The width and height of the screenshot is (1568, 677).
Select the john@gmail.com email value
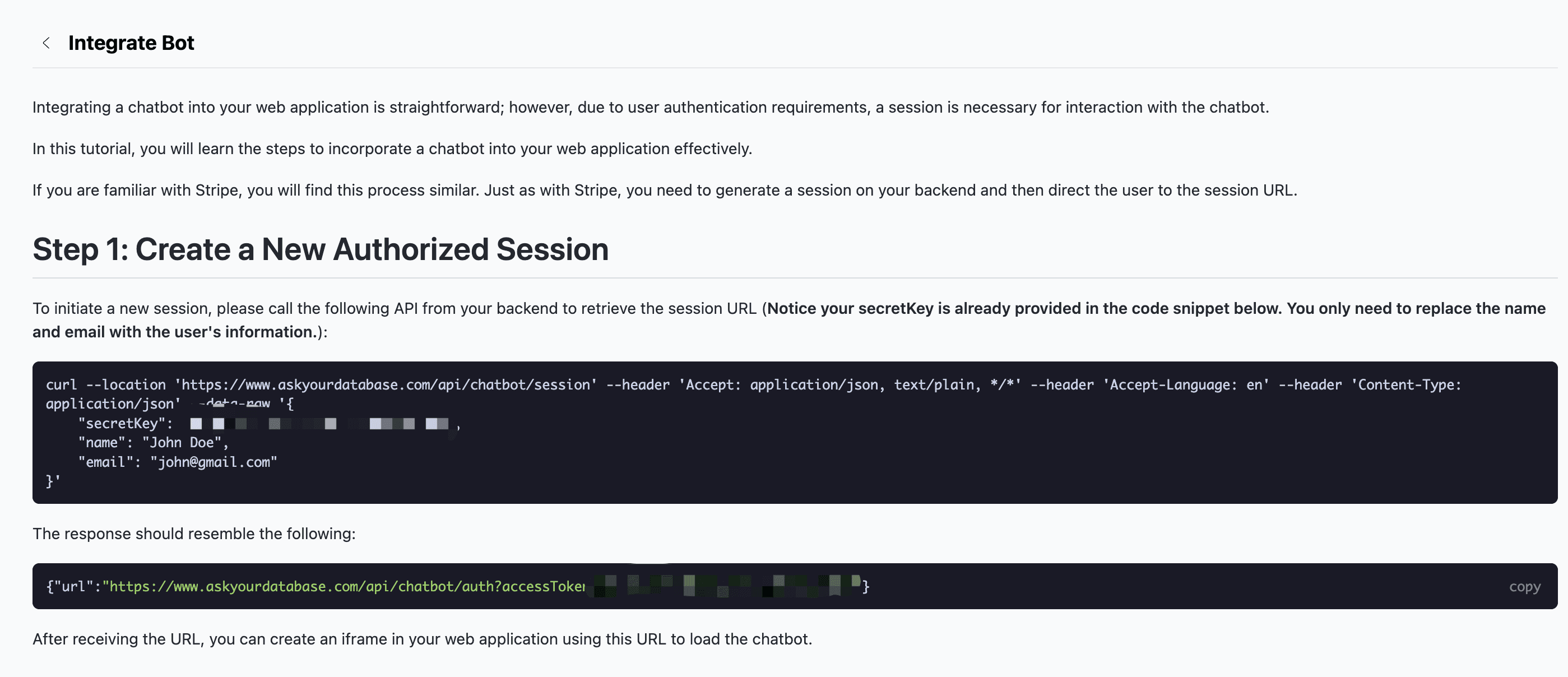pos(214,462)
